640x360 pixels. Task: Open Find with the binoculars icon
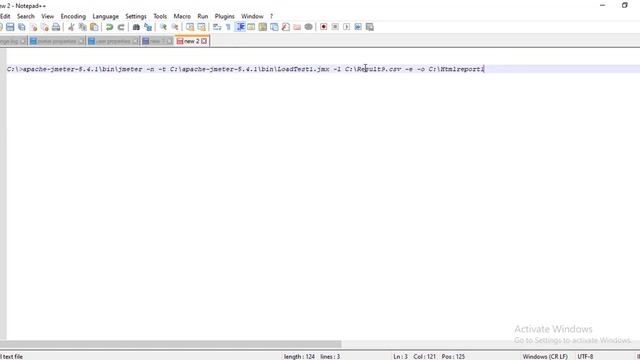(x=136, y=27)
